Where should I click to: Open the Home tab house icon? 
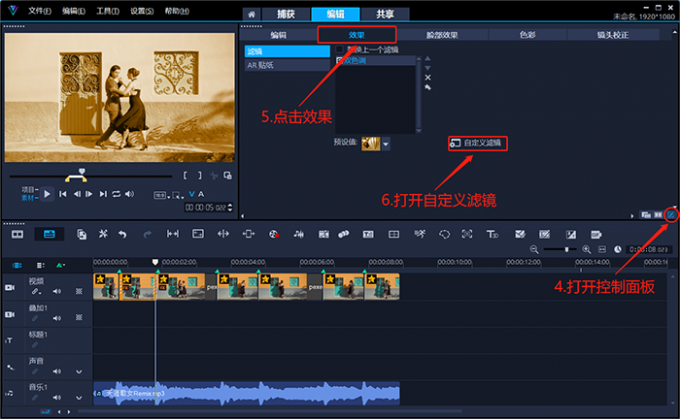point(251,15)
